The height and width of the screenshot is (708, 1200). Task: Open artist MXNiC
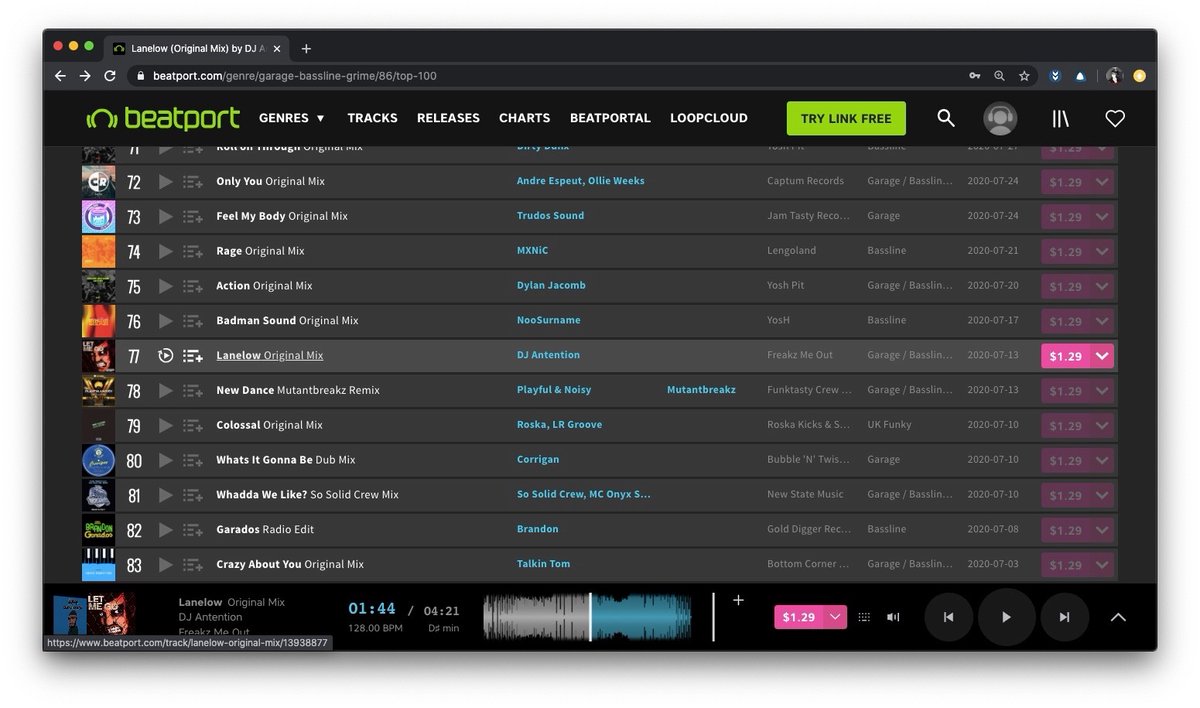pyautogui.click(x=532, y=251)
